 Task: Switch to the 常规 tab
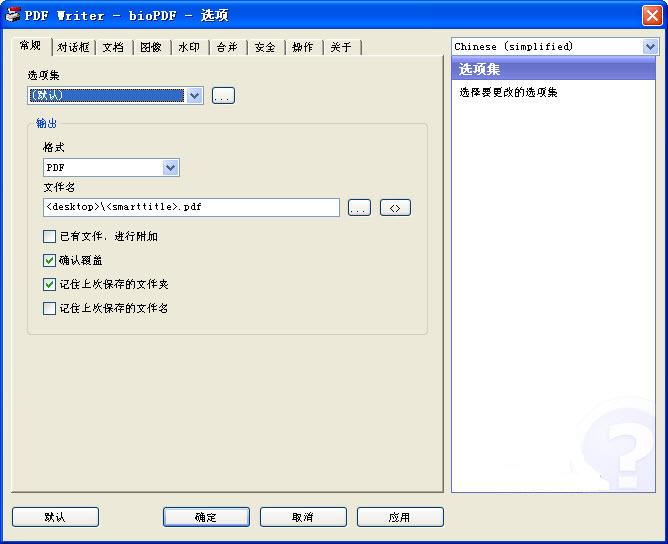click(x=31, y=46)
